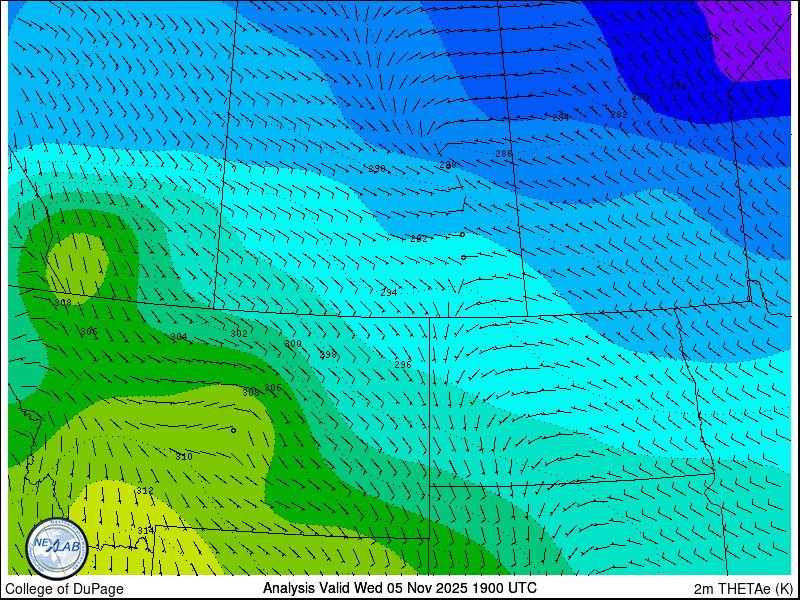Select the 294 contour label

point(389,293)
